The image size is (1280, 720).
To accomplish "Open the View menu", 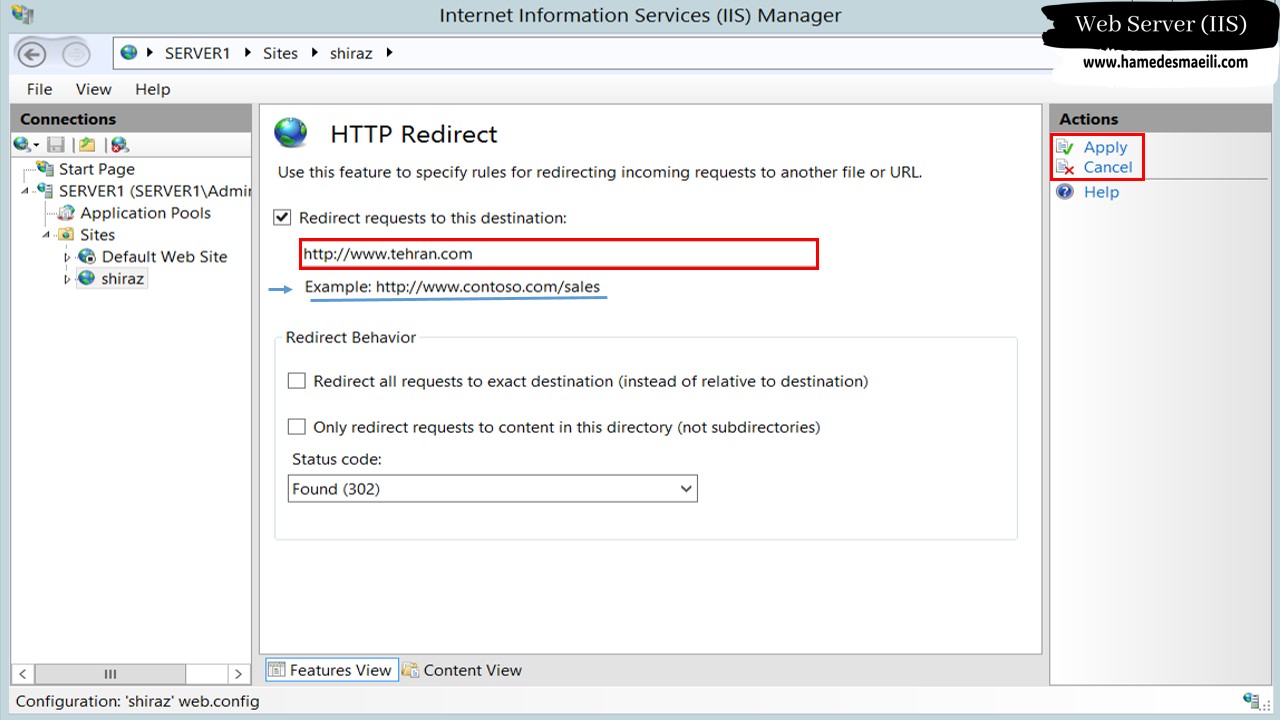I will [x=94, y=89].
